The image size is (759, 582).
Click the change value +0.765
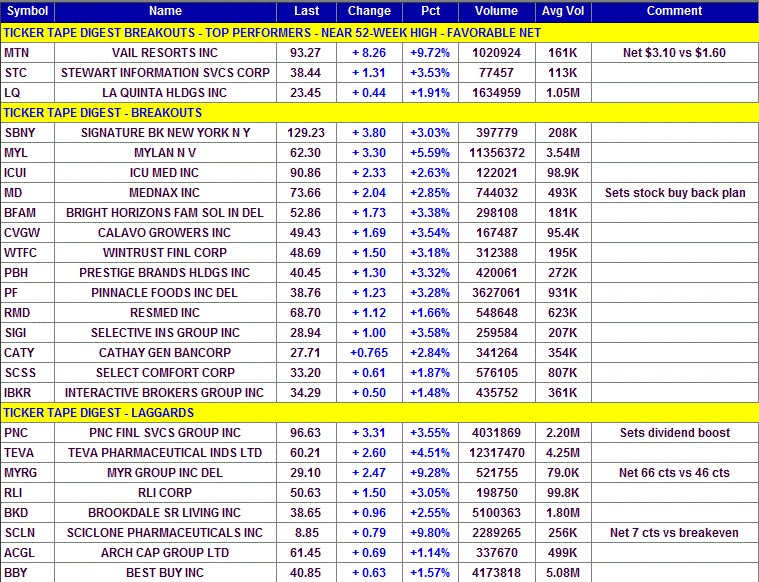coord(369,352)
